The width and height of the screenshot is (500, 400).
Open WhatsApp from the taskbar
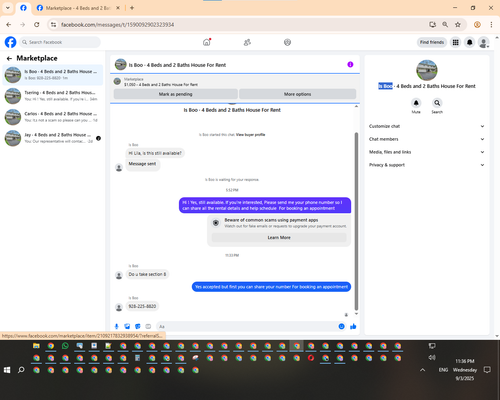pos(65,346)
